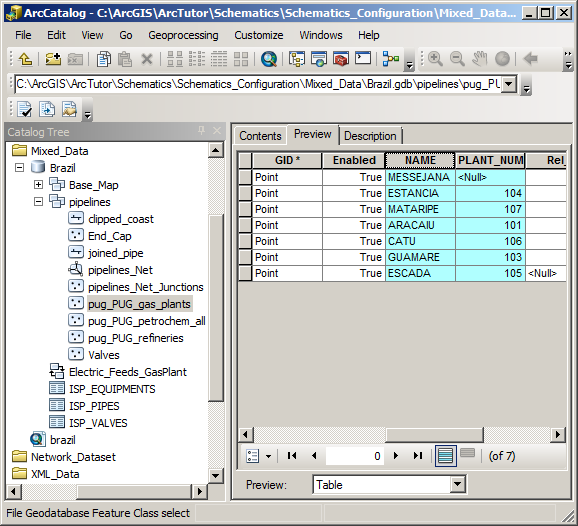This screenshot has width=578, height=526.
Task: Collapse the pipelines feature dataset
Action: click(38, 202)
